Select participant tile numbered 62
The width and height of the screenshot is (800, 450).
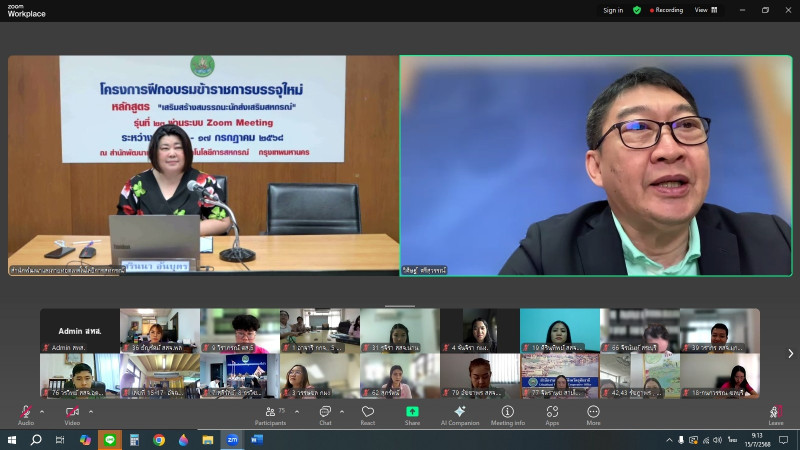399,376
